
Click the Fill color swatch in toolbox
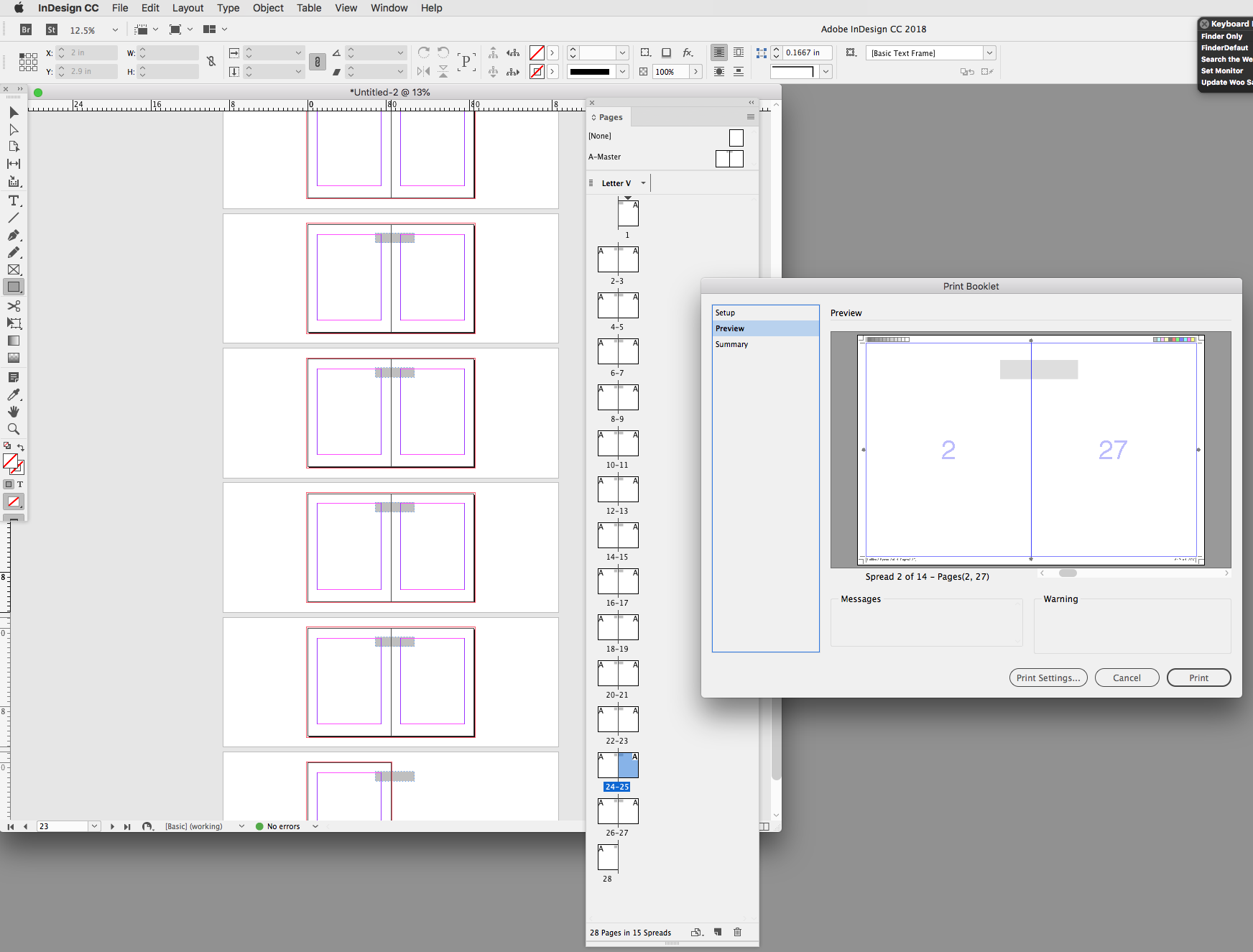[x=10, y=461]
